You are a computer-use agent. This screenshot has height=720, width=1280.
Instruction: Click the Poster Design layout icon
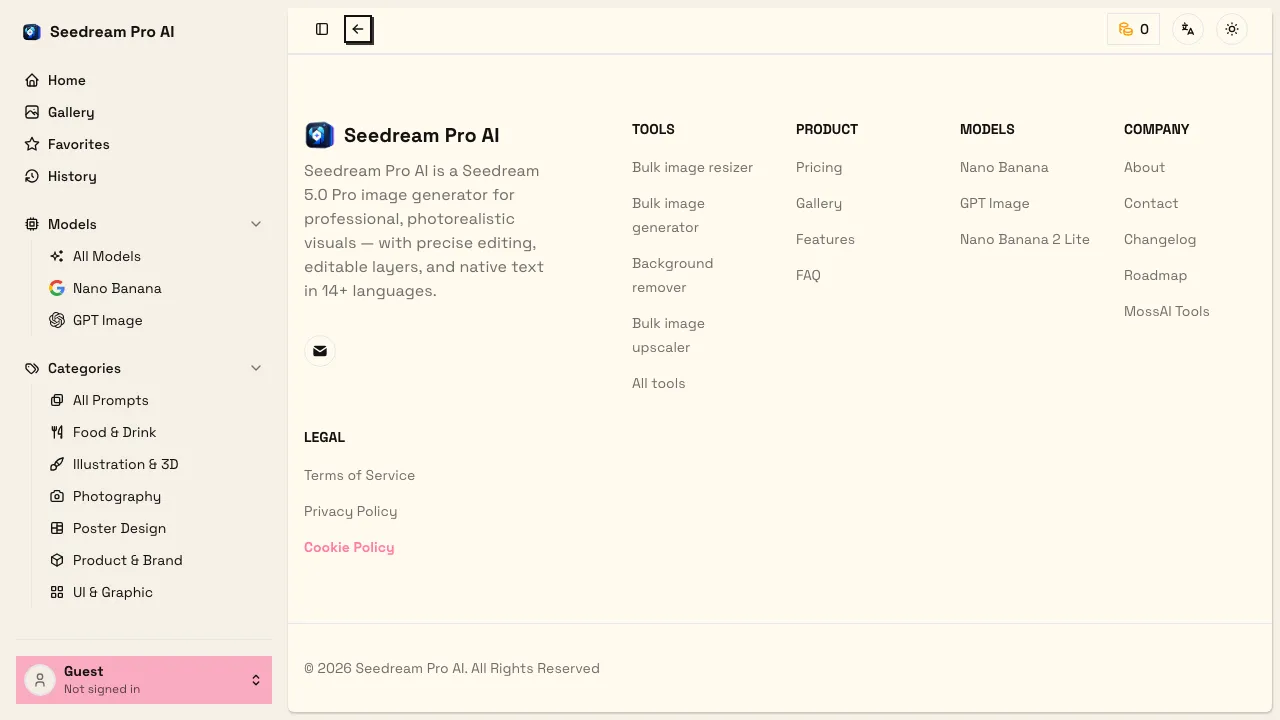pyautogui.click(x=57, y=528)
